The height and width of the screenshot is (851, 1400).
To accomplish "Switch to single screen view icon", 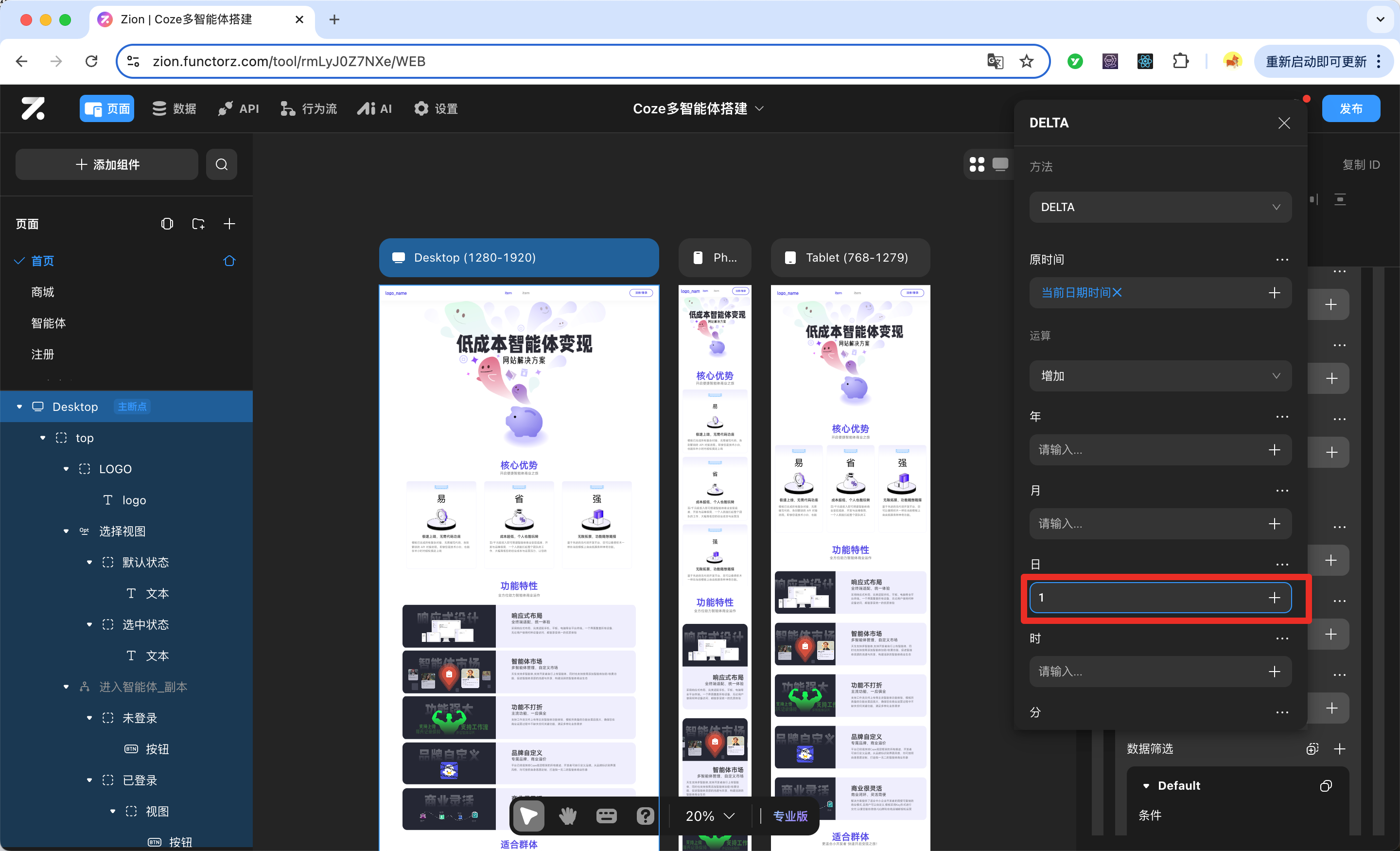I will pos(1000,165).
